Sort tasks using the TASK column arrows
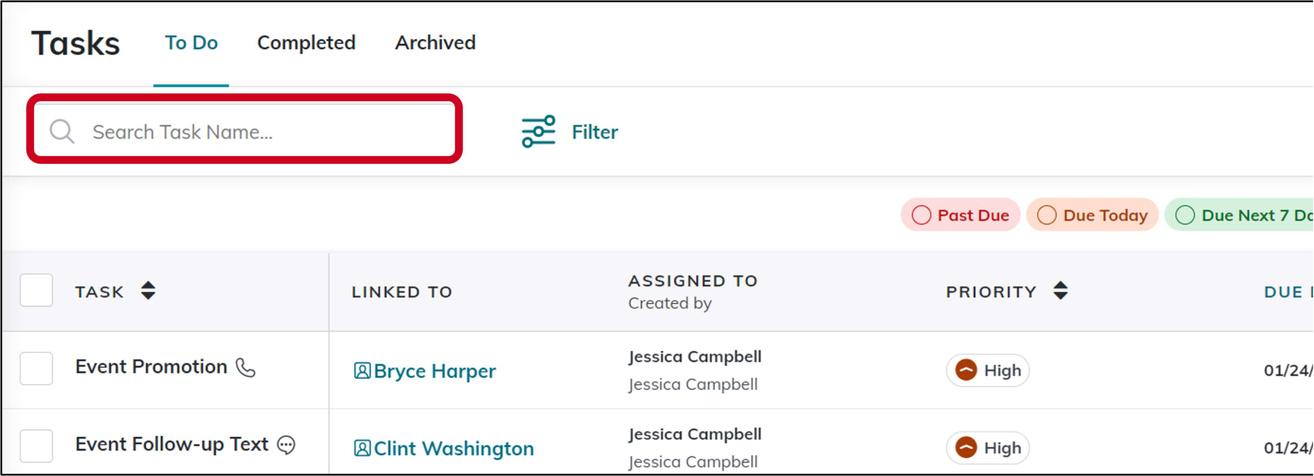Screen dimensions: 1314x476 [x=148, y=291]
